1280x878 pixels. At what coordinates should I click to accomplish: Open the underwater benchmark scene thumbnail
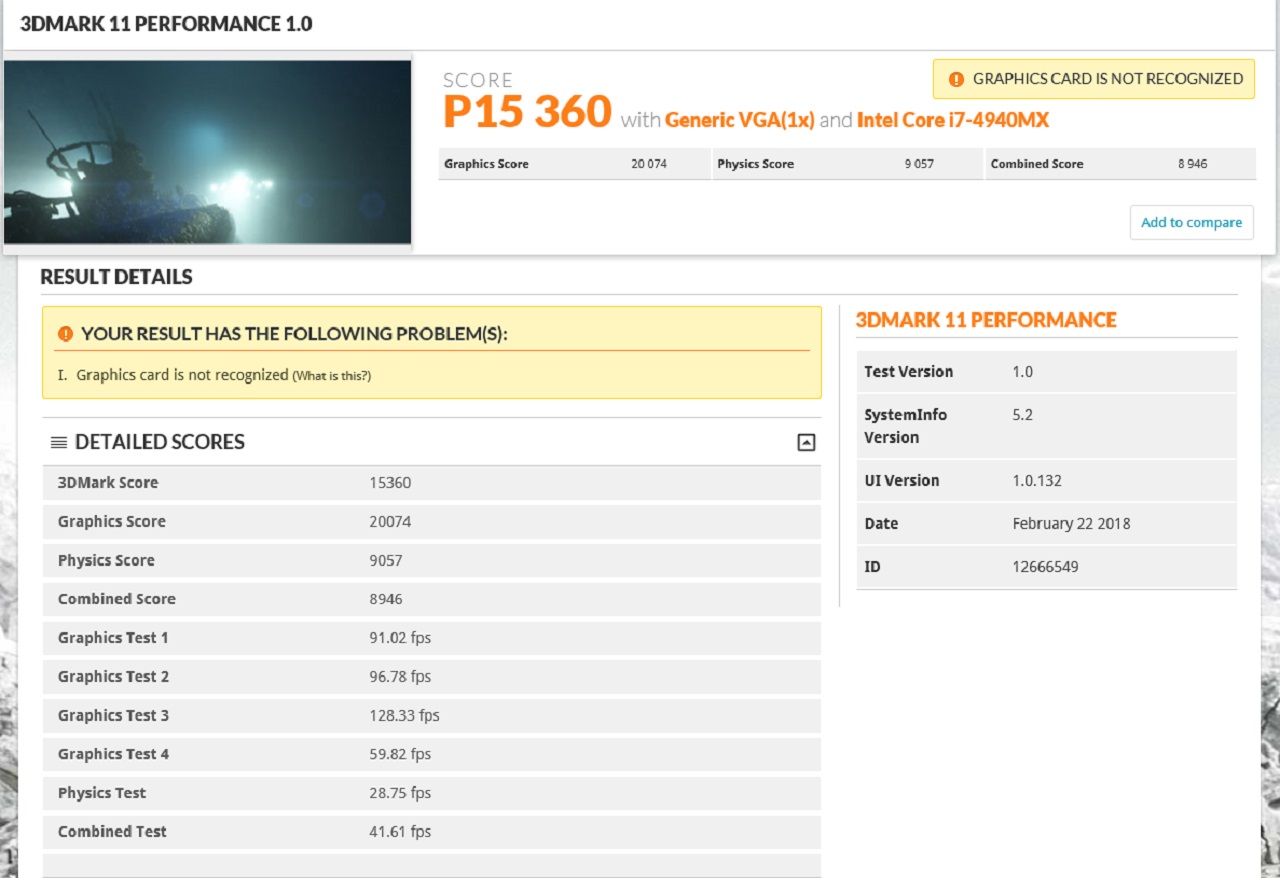pos(207,152)
